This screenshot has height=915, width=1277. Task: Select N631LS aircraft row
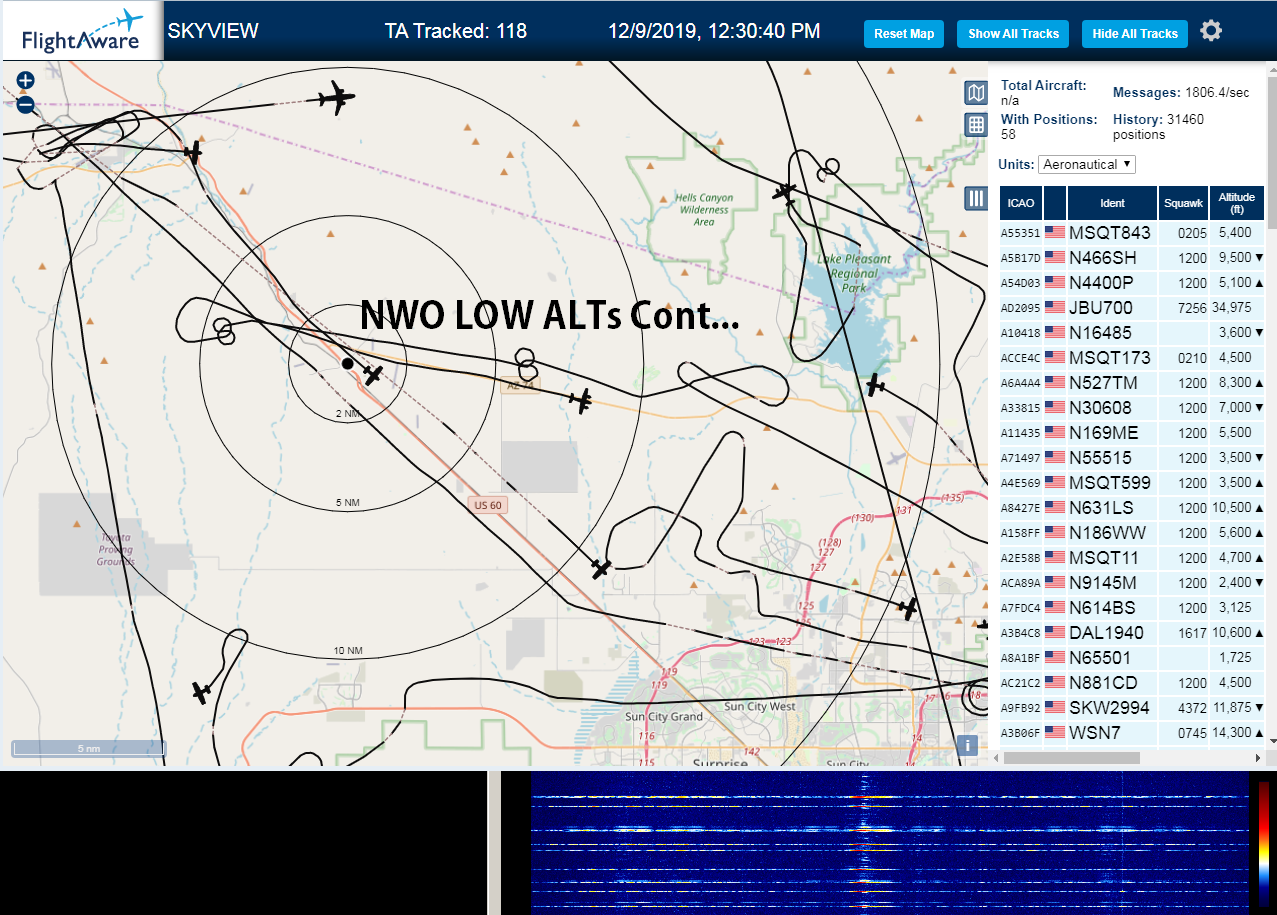[x=1132, y=507]
